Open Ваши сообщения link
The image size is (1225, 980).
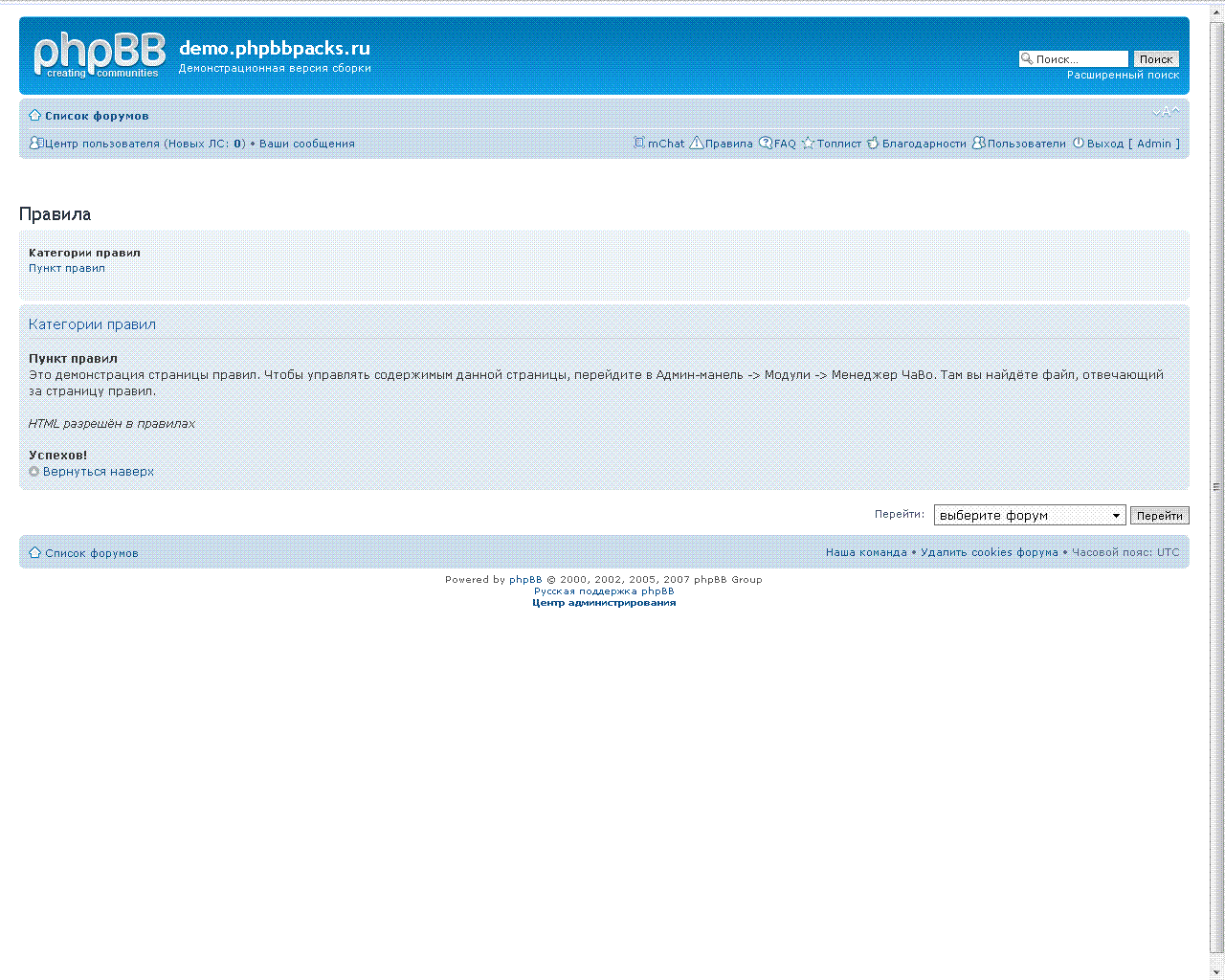[x=307, y=144]
